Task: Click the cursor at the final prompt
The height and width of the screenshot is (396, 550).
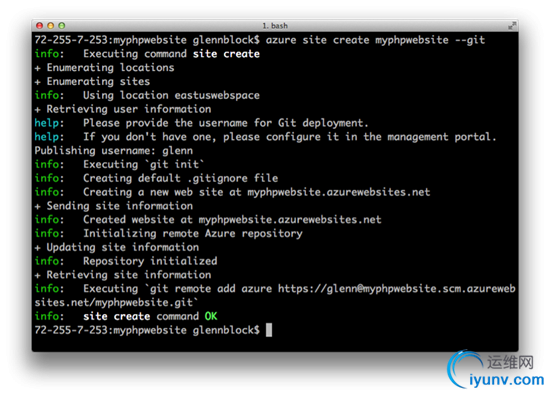Action: click(269, 330)
